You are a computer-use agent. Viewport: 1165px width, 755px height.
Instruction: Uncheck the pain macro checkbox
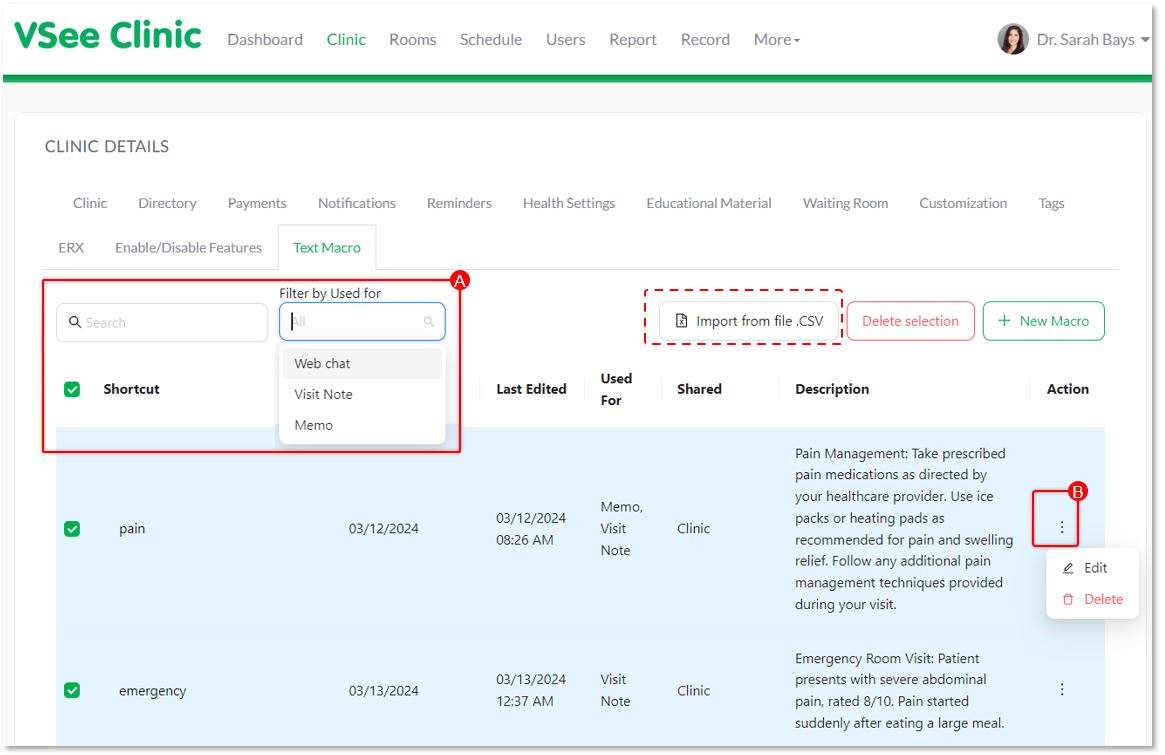click(x=72, y=529)
